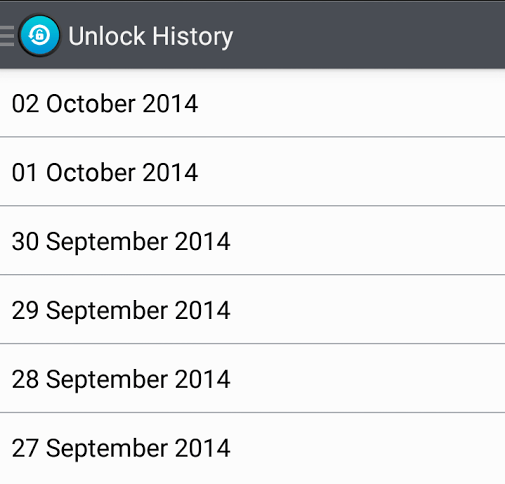The height and width of the screenshot is (484, 505).
Task: Open the 01 October 2014 entry
Action: point(252,172)
